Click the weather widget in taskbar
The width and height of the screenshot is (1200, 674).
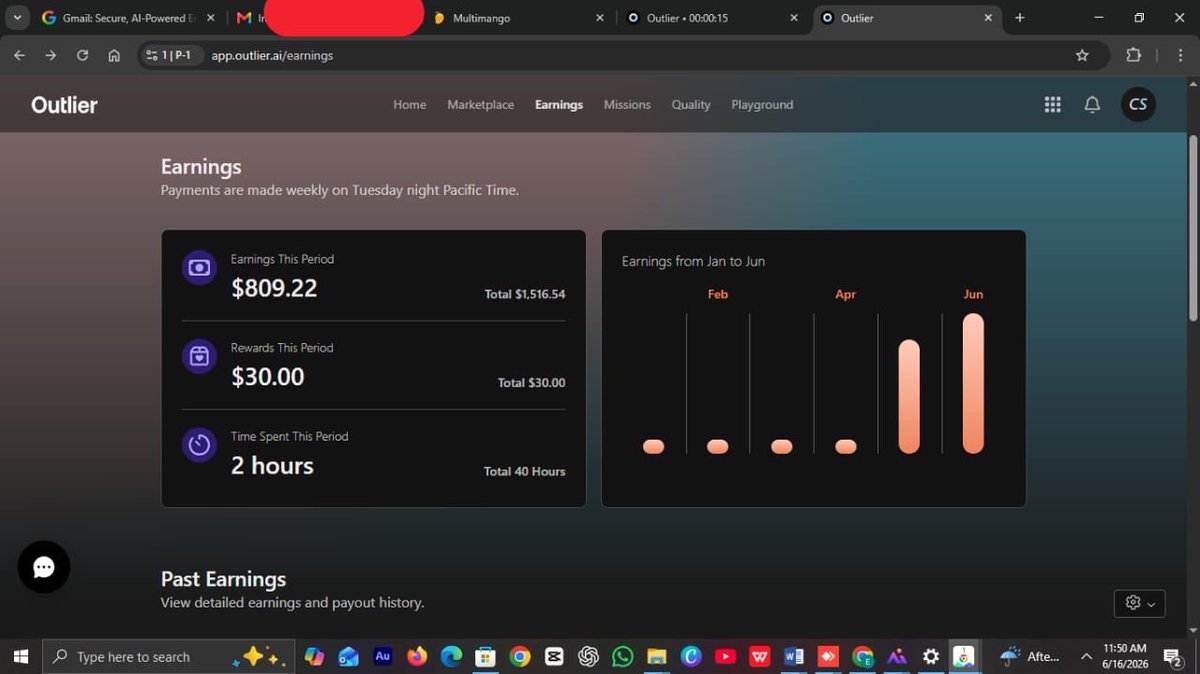(x=1031, y=656)
